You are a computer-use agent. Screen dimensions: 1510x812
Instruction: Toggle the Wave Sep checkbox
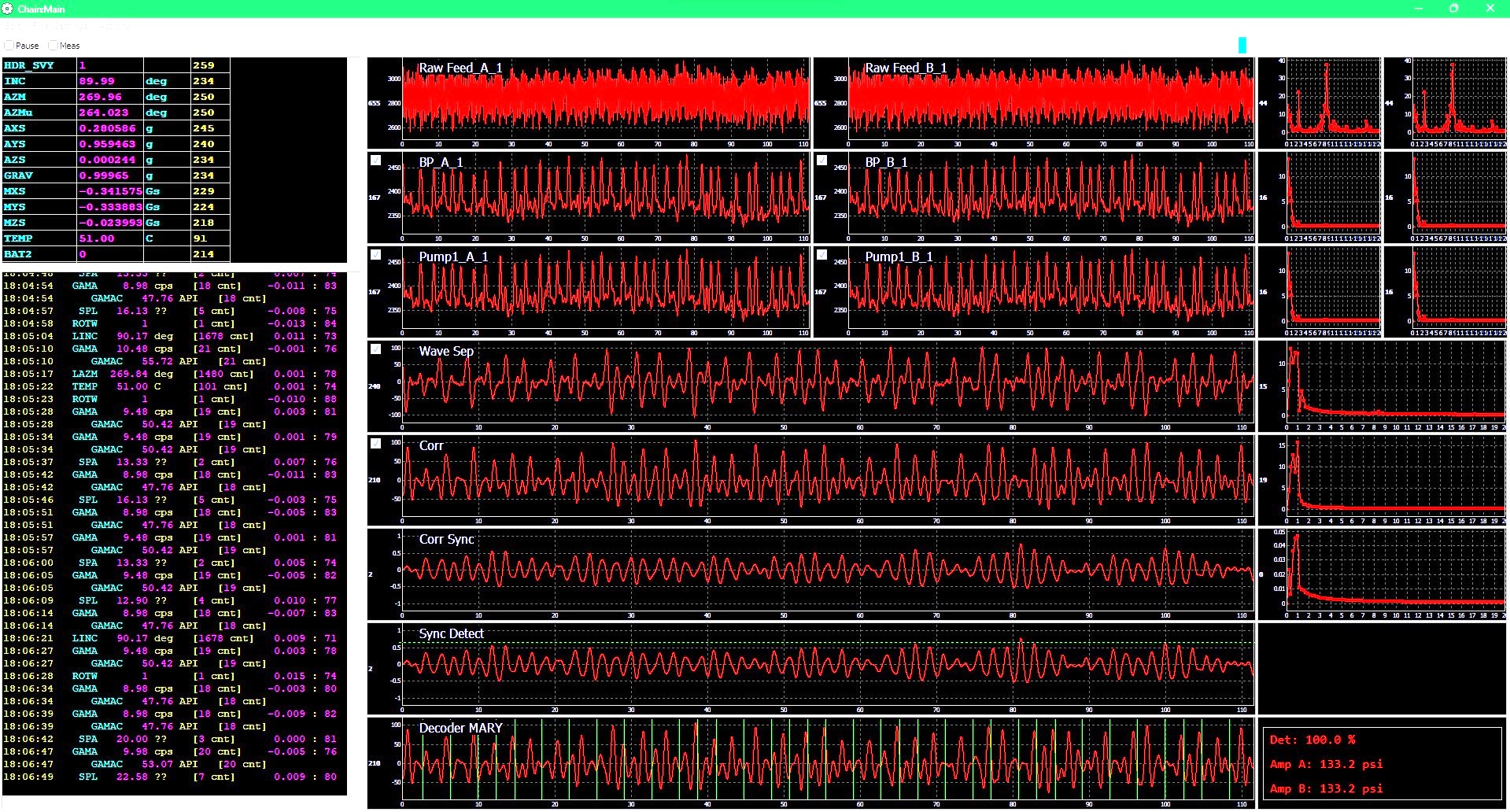376,349
